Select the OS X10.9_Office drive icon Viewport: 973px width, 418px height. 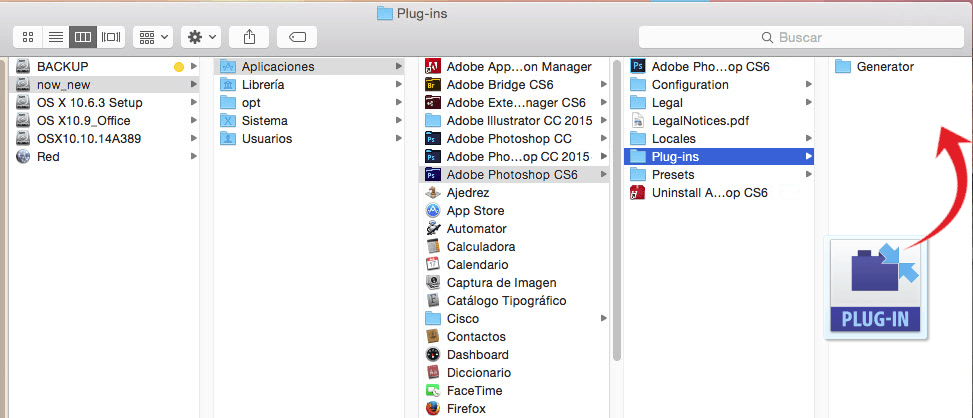(x=23, y=120)
